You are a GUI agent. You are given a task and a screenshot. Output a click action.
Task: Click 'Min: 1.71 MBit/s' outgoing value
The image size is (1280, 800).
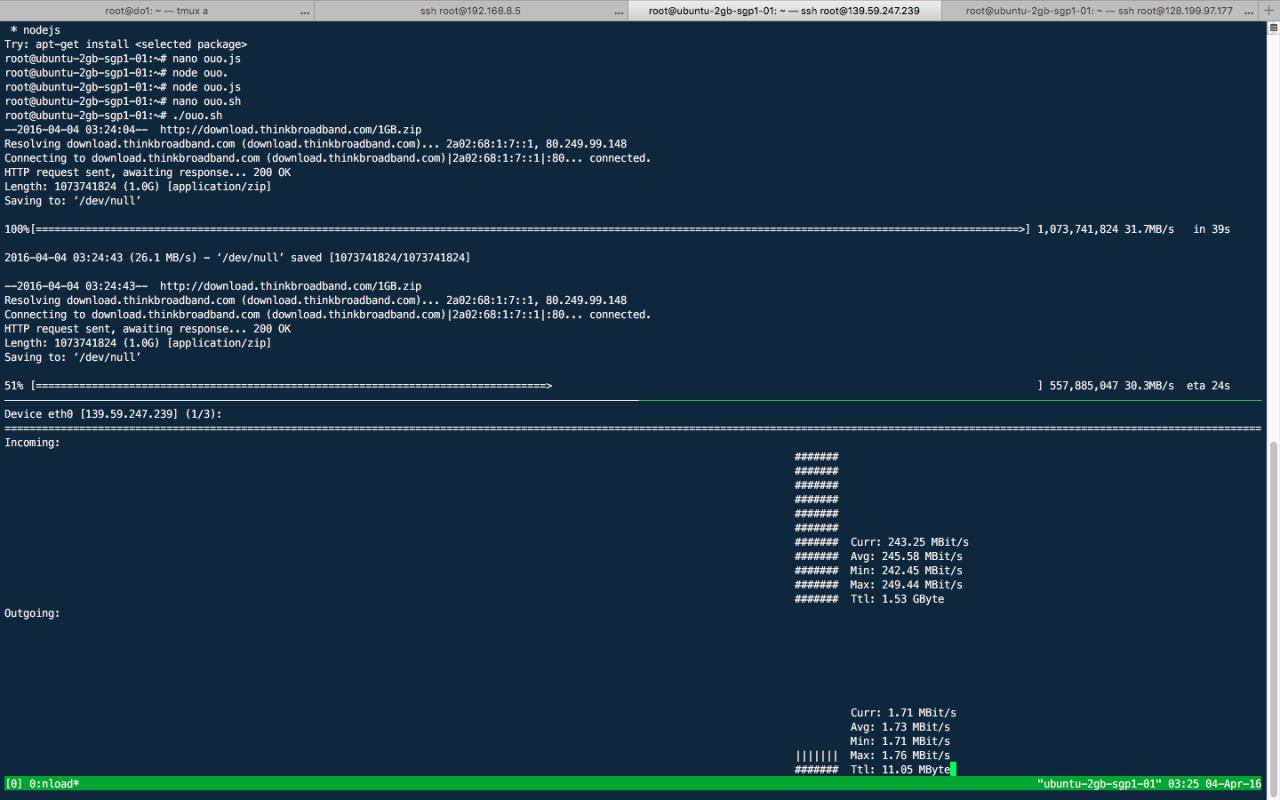[x=900, y=741]
